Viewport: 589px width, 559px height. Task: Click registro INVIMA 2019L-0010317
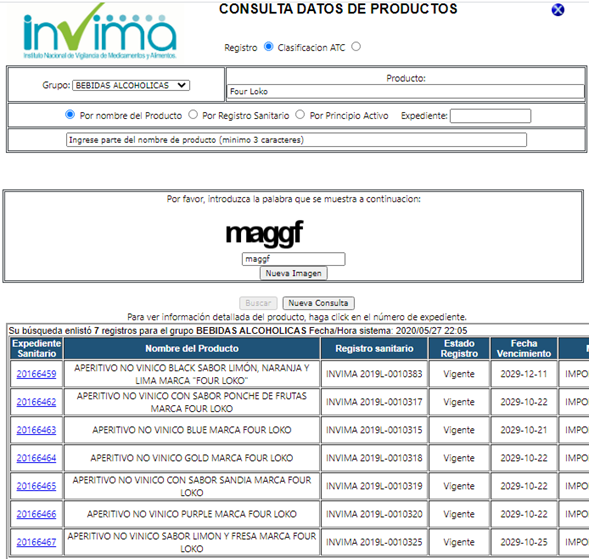pyautogui.click(x=374, y=402)
